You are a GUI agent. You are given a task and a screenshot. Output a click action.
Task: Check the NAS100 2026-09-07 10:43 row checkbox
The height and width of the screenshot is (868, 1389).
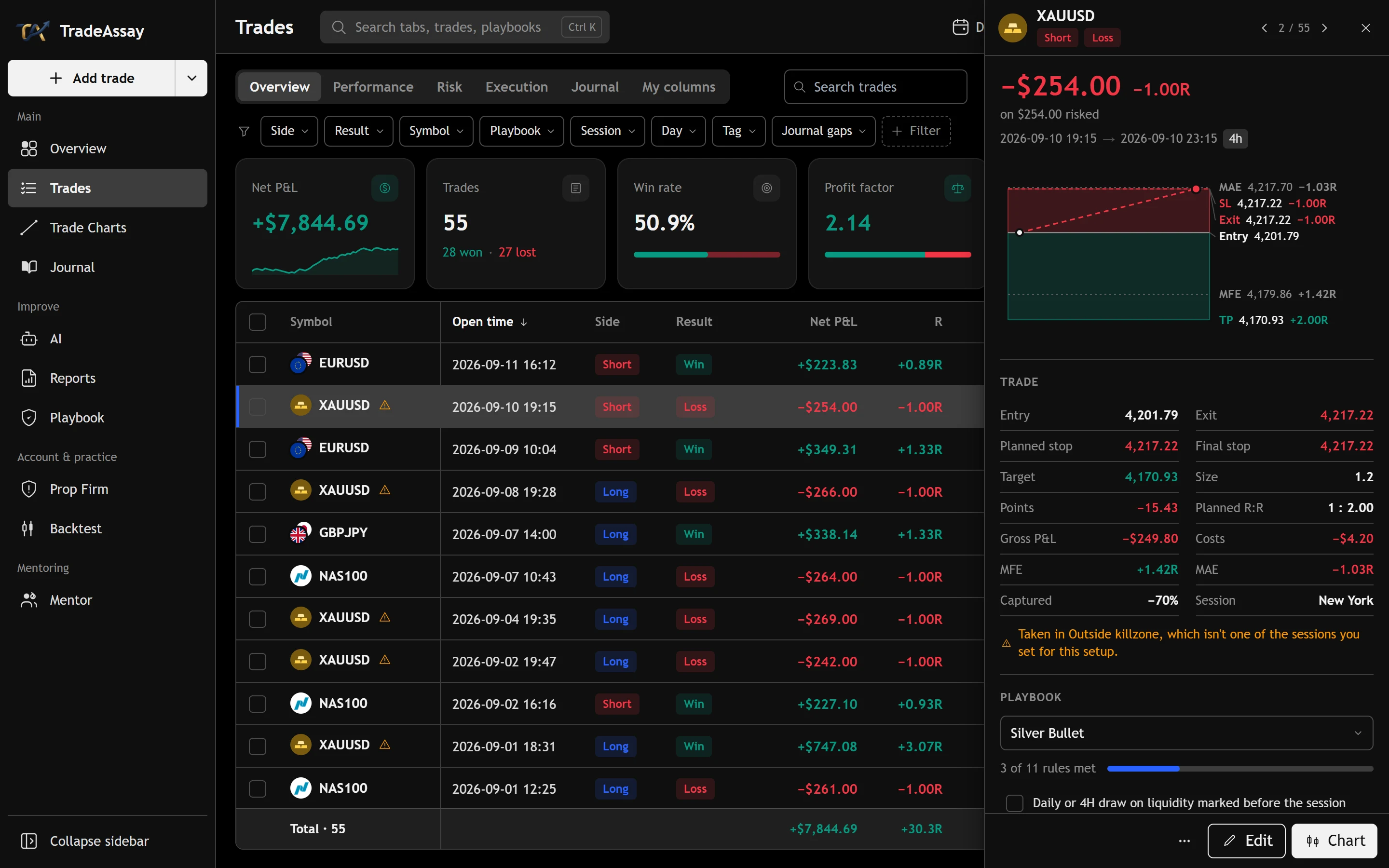[x=258, y=577]
